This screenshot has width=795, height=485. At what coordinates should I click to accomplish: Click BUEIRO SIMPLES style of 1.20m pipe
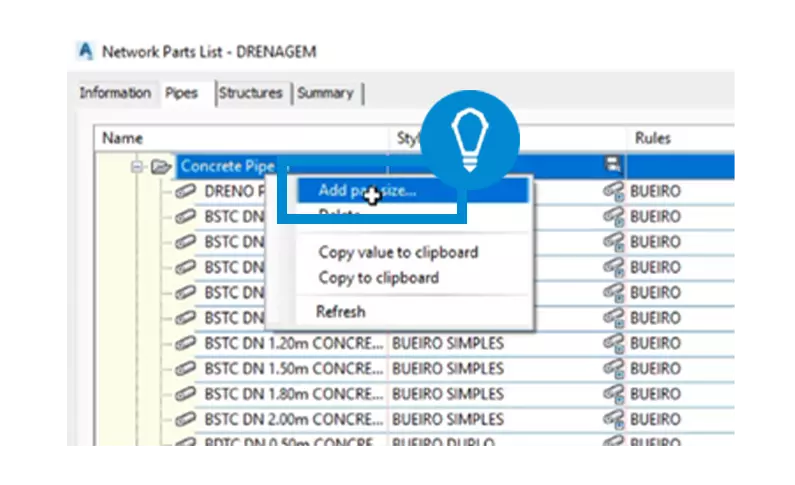(448, 343)
